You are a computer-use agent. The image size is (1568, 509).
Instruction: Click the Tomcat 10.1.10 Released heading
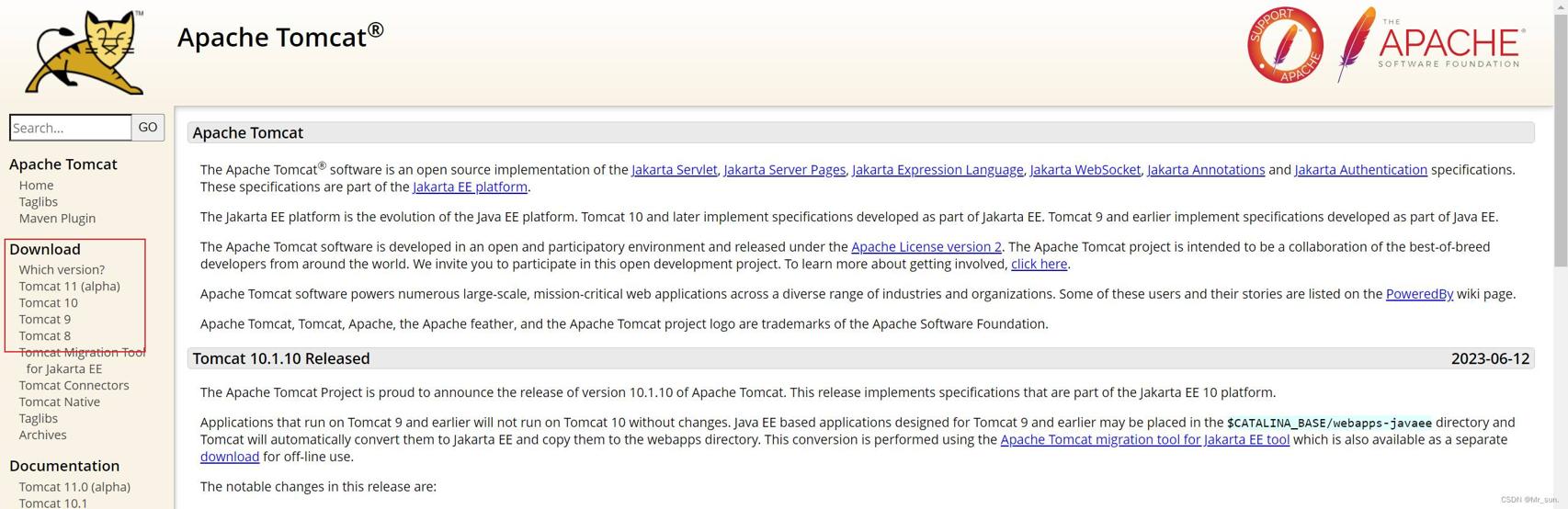(281, 359)
